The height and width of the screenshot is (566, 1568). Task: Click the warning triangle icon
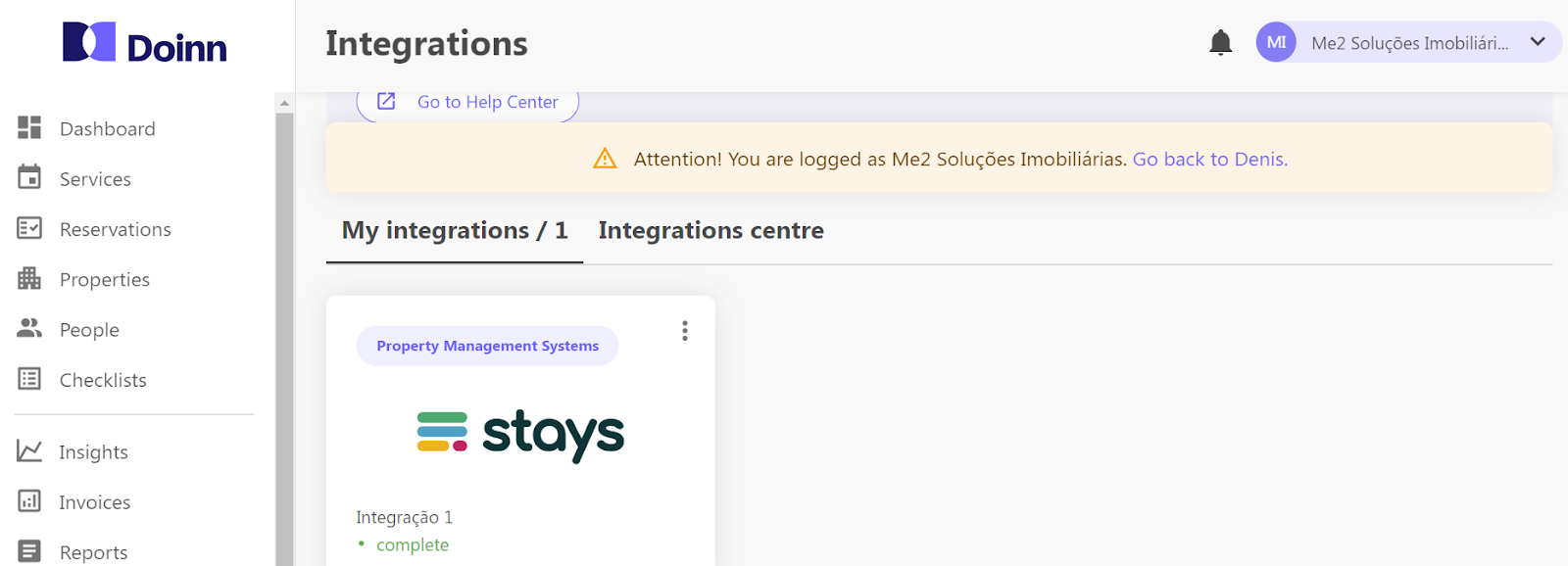605,159
